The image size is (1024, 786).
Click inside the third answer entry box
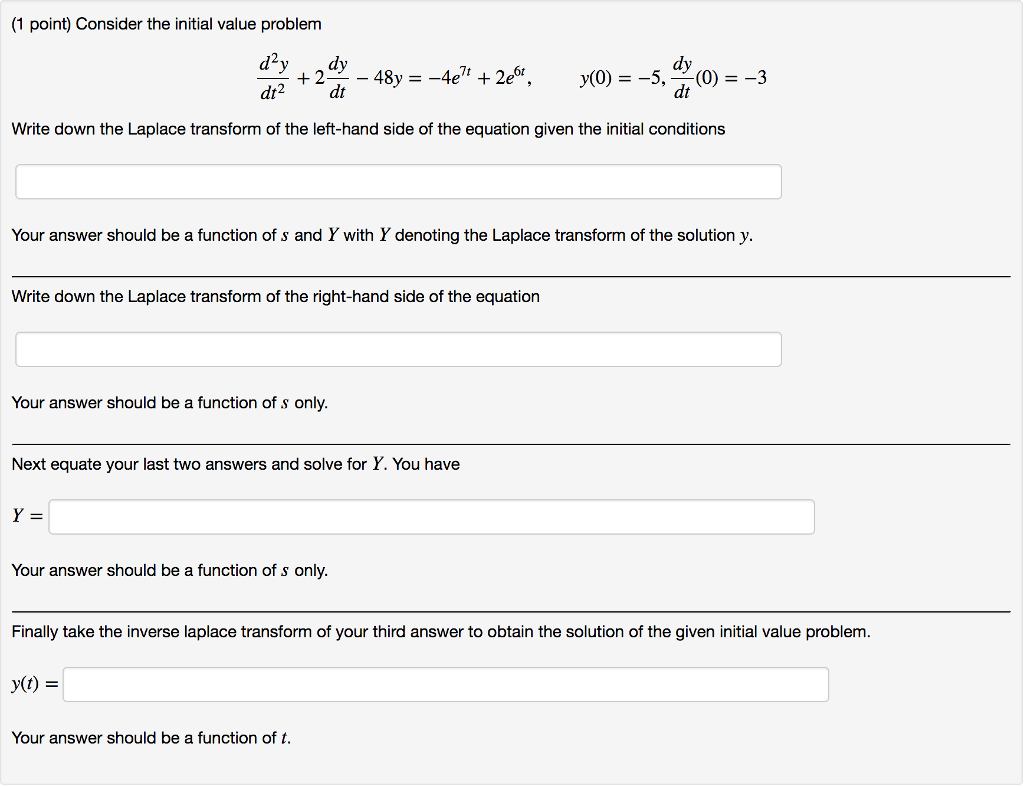point(430,516)
